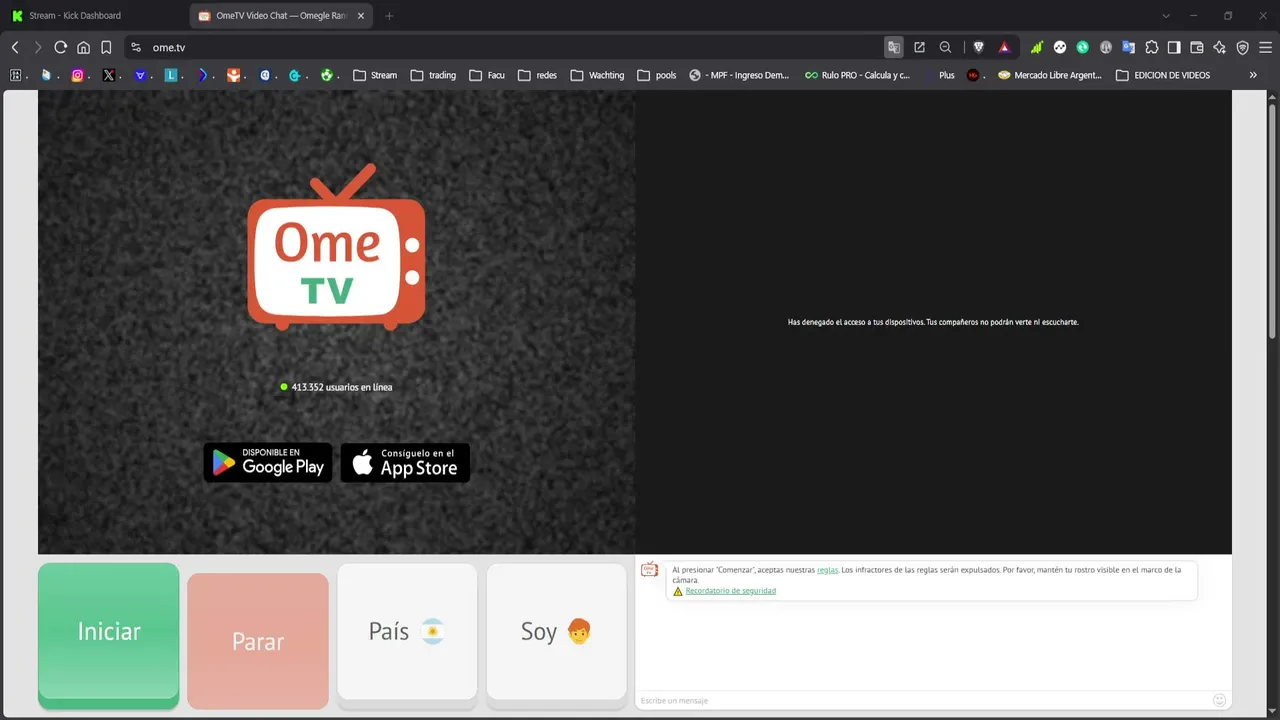Click the green Iniciar button
This screenshot has height=720, width=1280.
109,636
